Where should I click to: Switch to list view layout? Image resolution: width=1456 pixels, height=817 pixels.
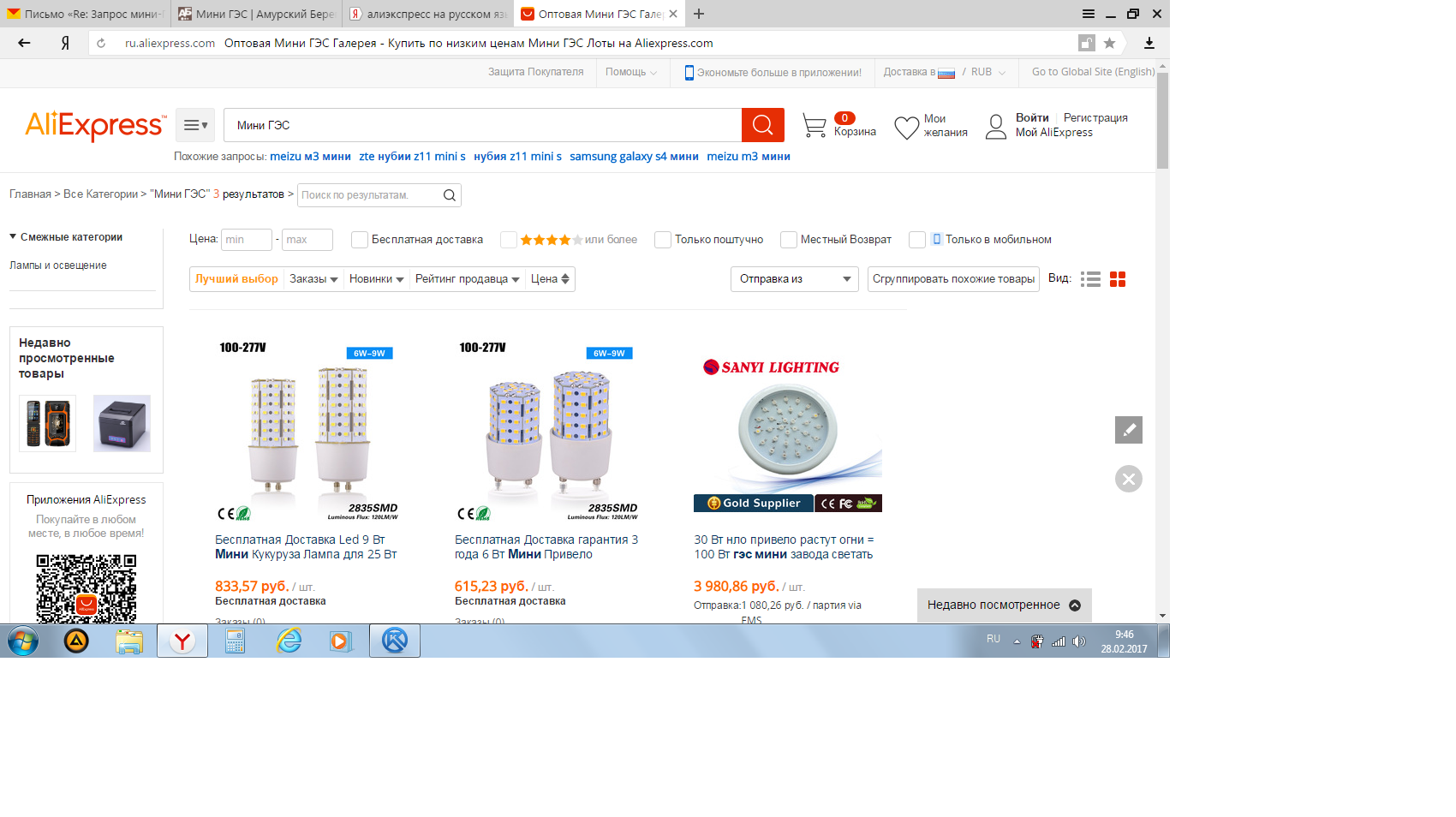click(x=1090, y=279)
